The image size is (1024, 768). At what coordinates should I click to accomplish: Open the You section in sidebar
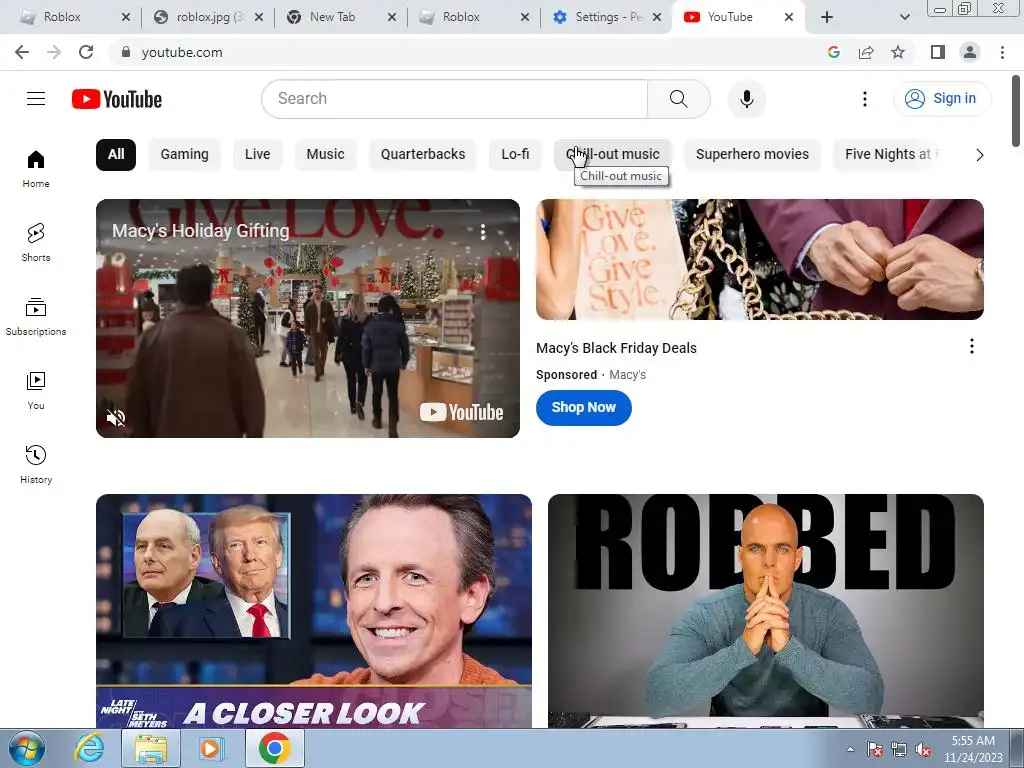pos(36,391)
